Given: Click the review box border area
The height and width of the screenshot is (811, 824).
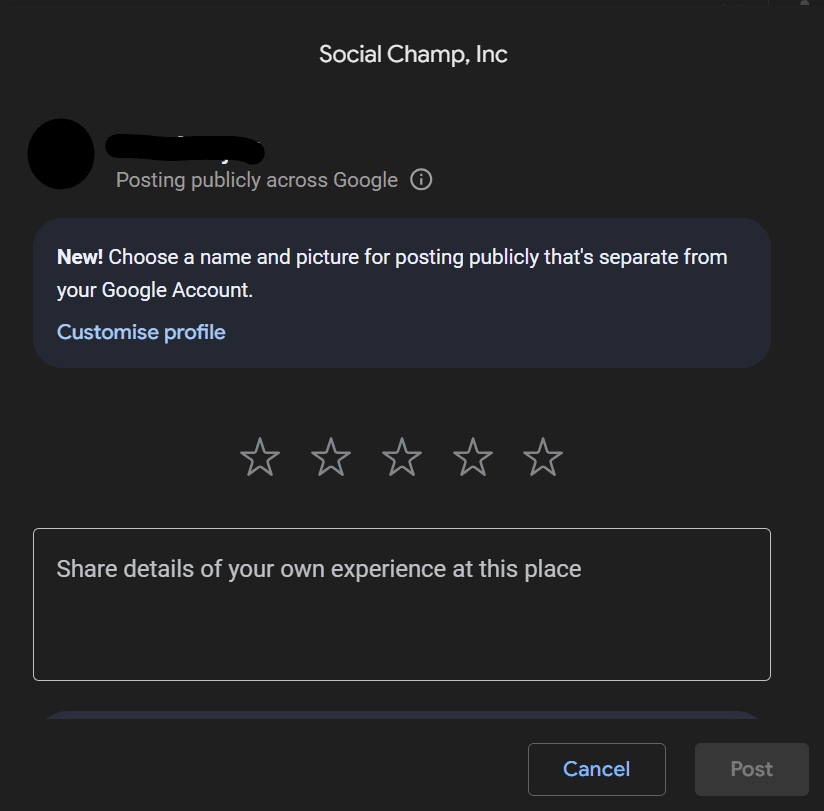Looking at the screenshot, I should [x=401, y=527].
